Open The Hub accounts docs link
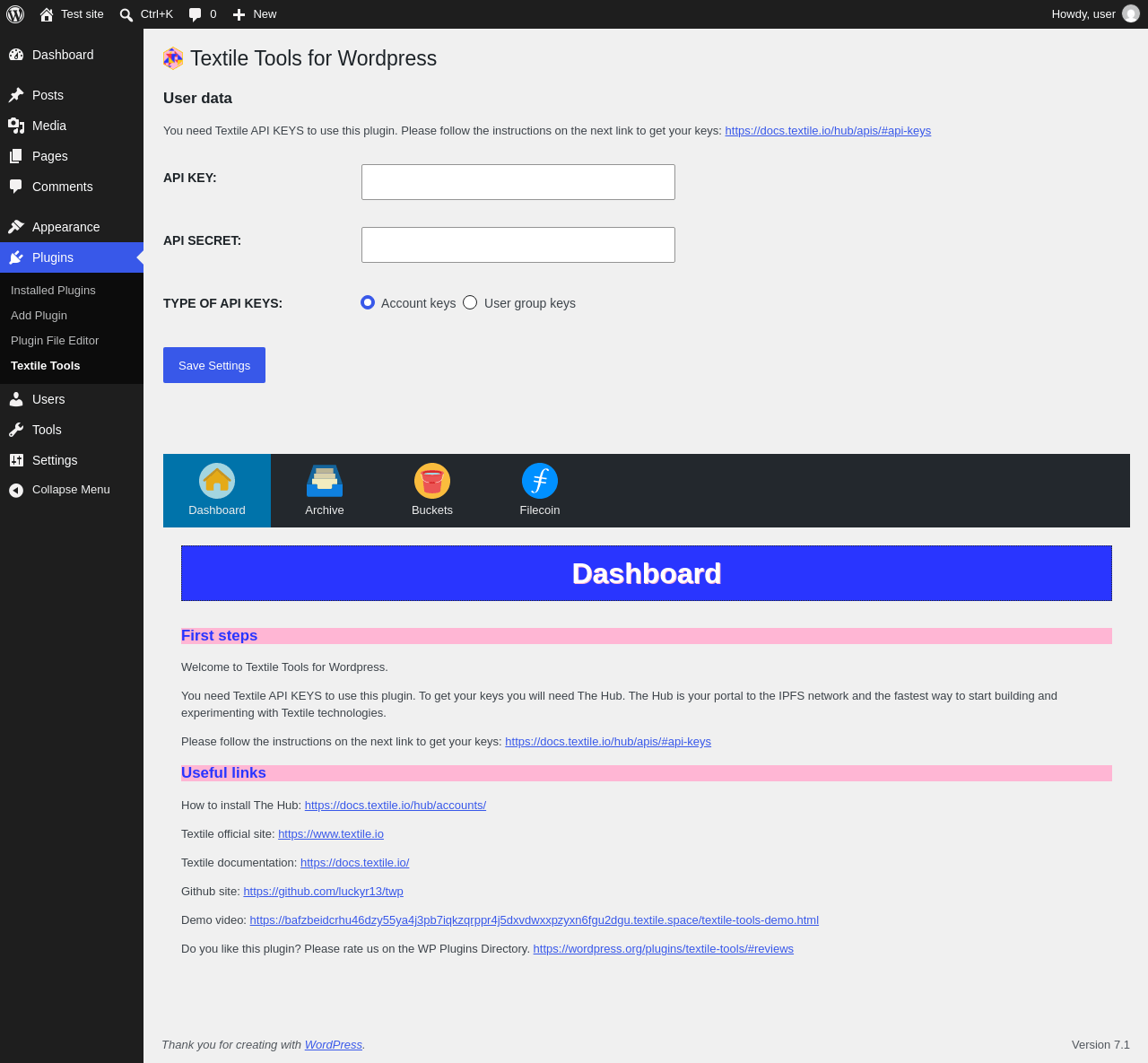The height and width of the screenshot is (1063, 1148). (x=396, y=806)
